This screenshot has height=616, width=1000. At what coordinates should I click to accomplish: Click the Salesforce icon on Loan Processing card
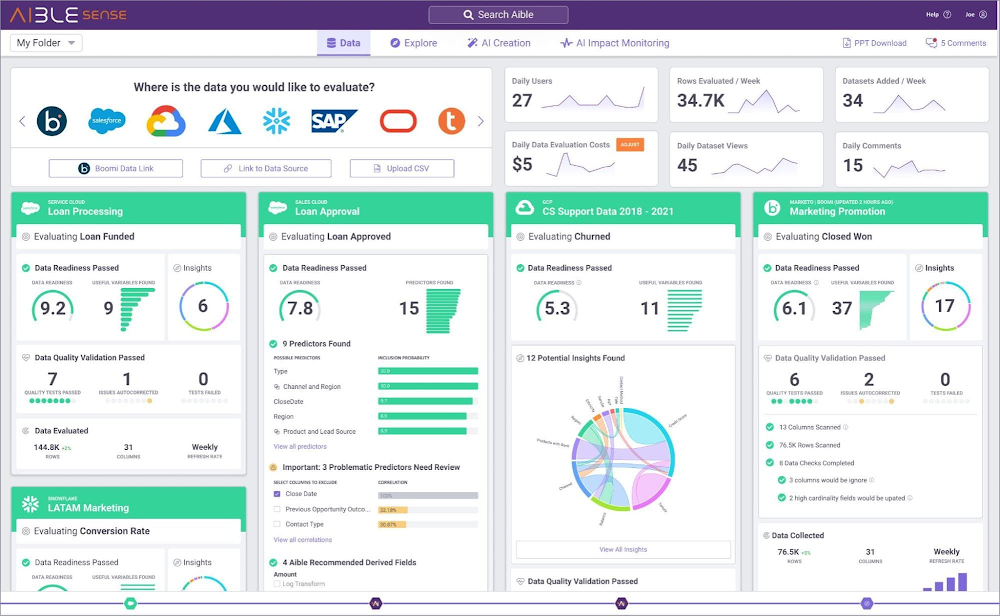(31, 208)
